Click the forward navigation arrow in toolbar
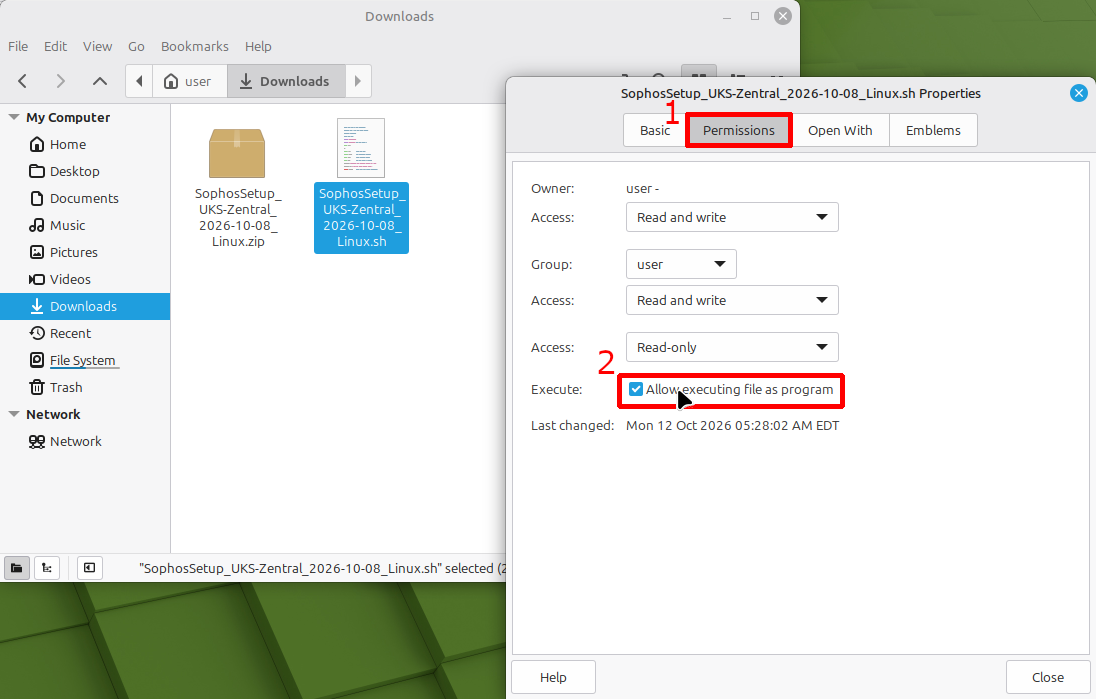The image size is (1096, 699). (x=61, y=81)
